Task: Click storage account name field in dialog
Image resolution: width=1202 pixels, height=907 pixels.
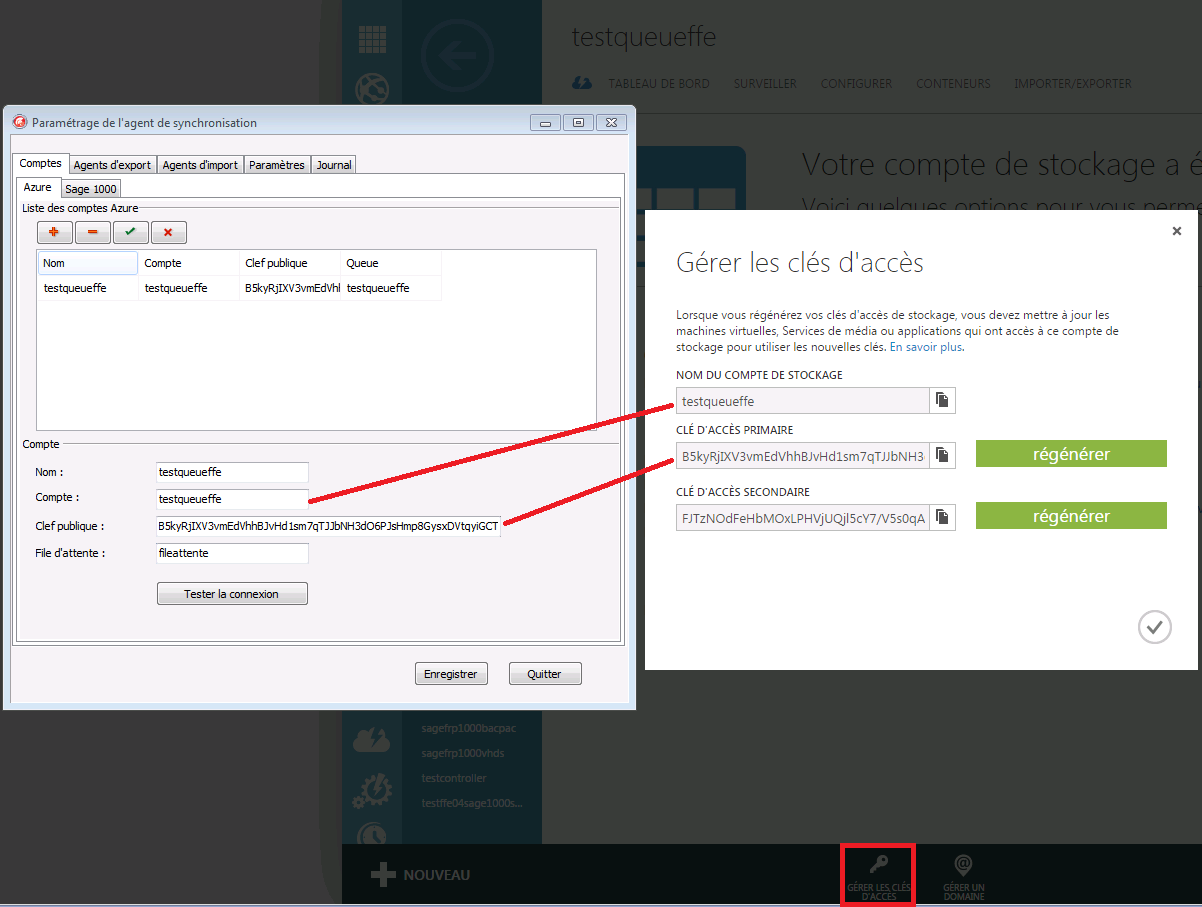Action: (802, 401)
